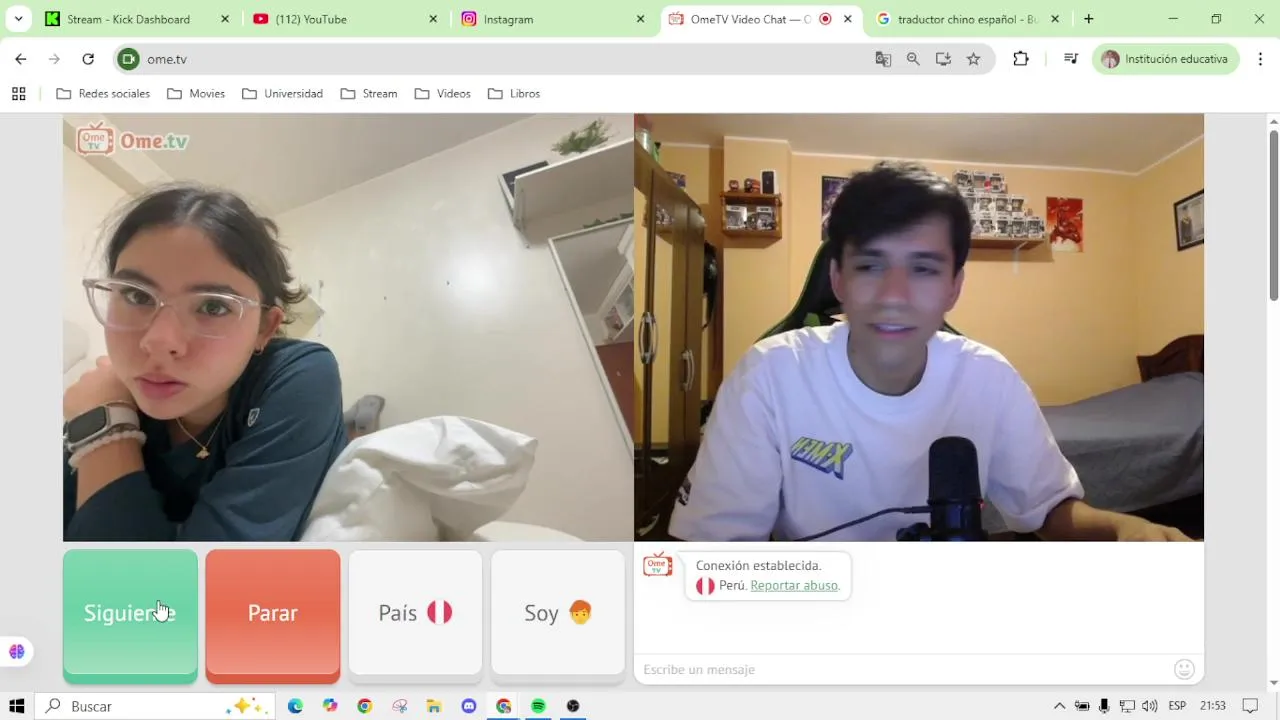Open the Institución educativa profile button
The height and width of the screenshot is (720, 1280).
pos(1165,59)
